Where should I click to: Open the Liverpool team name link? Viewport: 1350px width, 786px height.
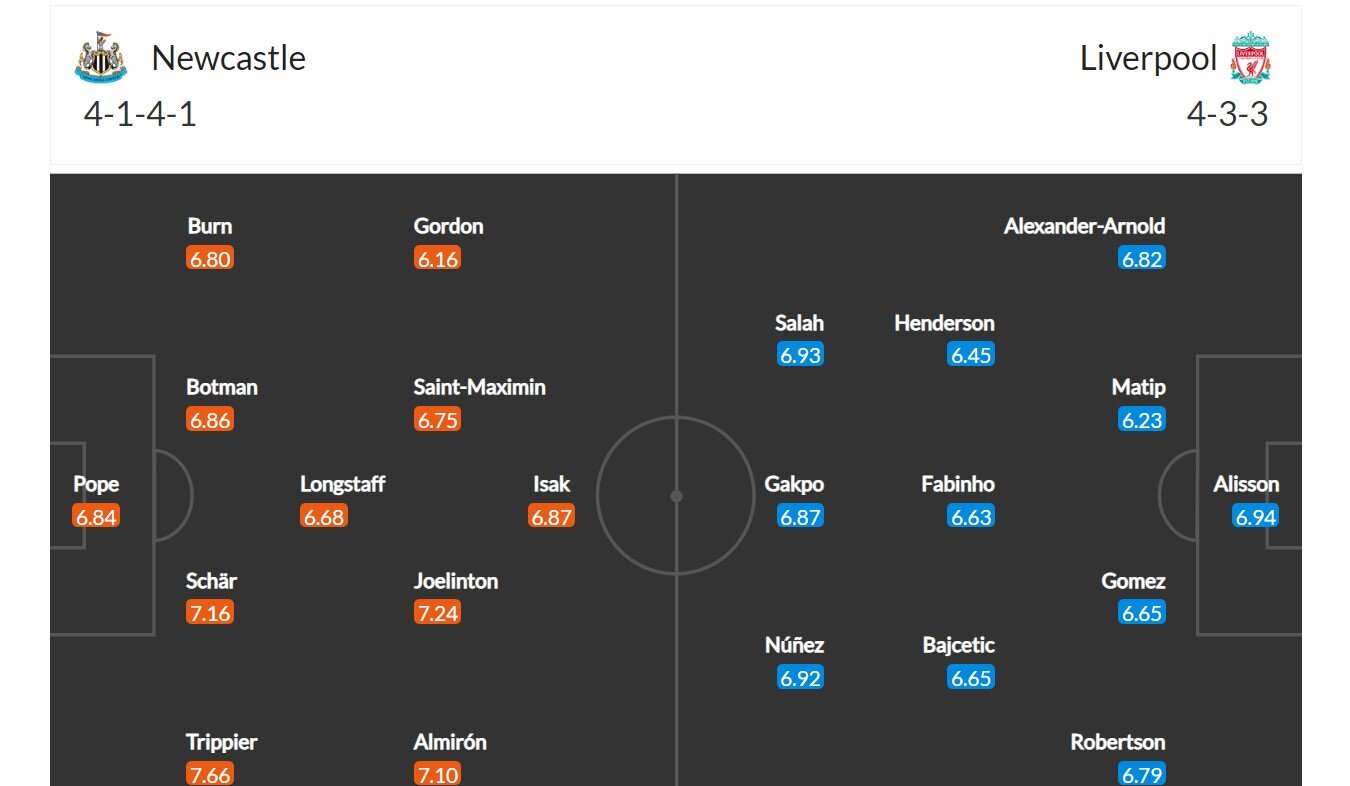pos(1148,58)
